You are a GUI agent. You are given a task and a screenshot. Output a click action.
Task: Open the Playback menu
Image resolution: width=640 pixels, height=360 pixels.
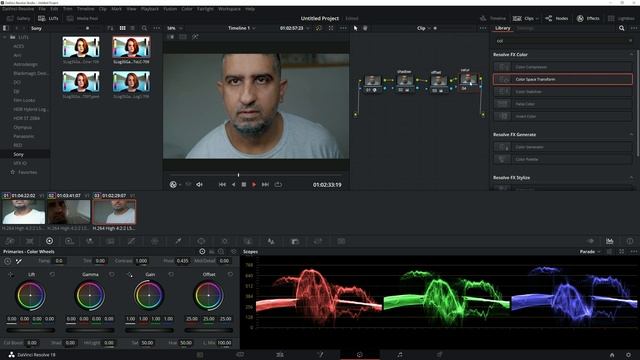(150, 9)
